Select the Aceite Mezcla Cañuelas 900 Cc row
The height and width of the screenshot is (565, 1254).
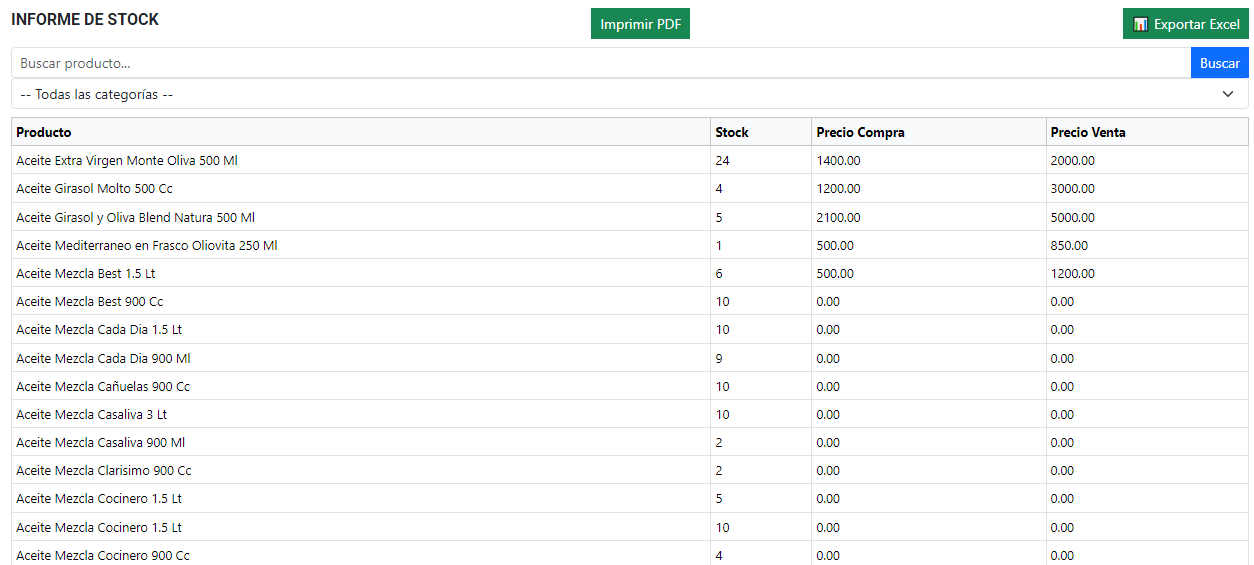coord(103,386)
